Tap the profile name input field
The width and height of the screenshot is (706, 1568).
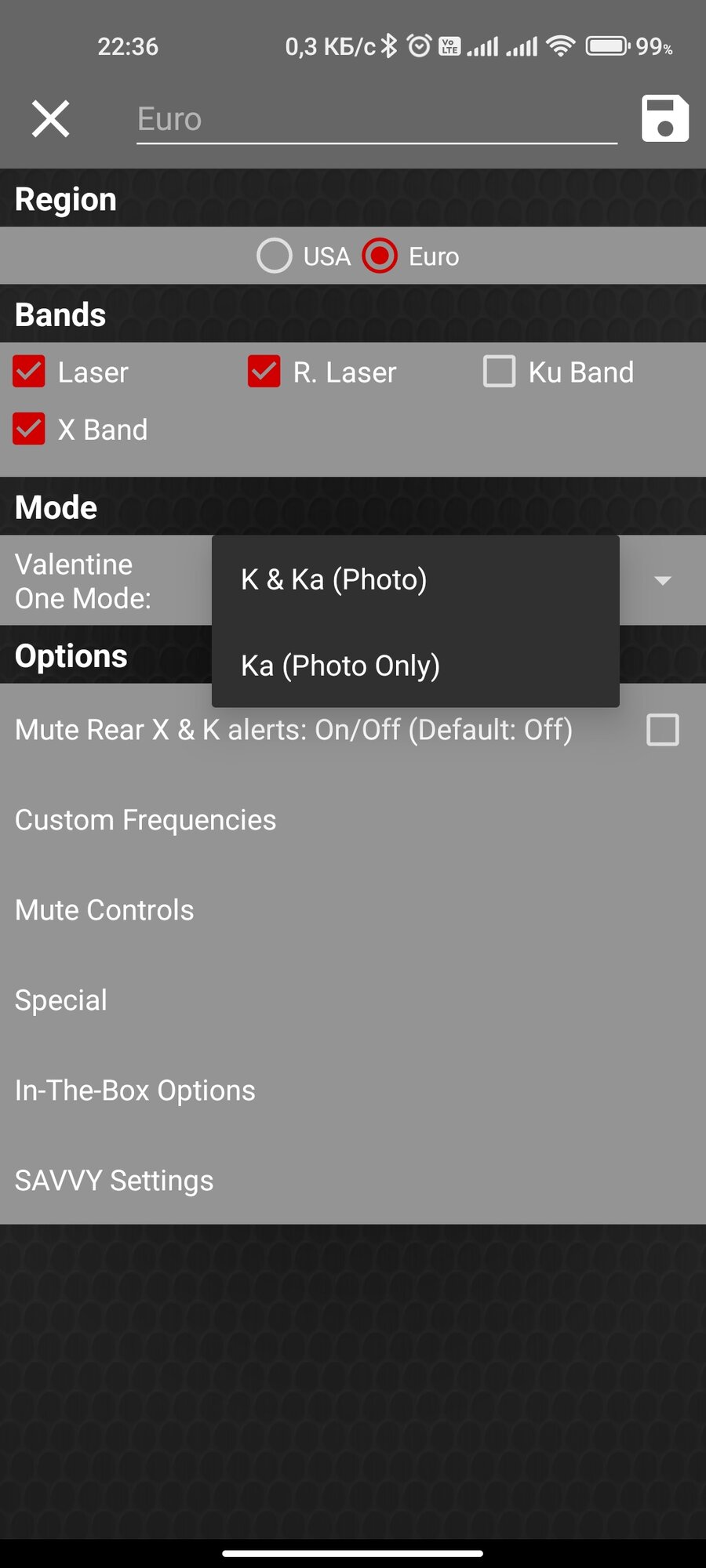377,119
